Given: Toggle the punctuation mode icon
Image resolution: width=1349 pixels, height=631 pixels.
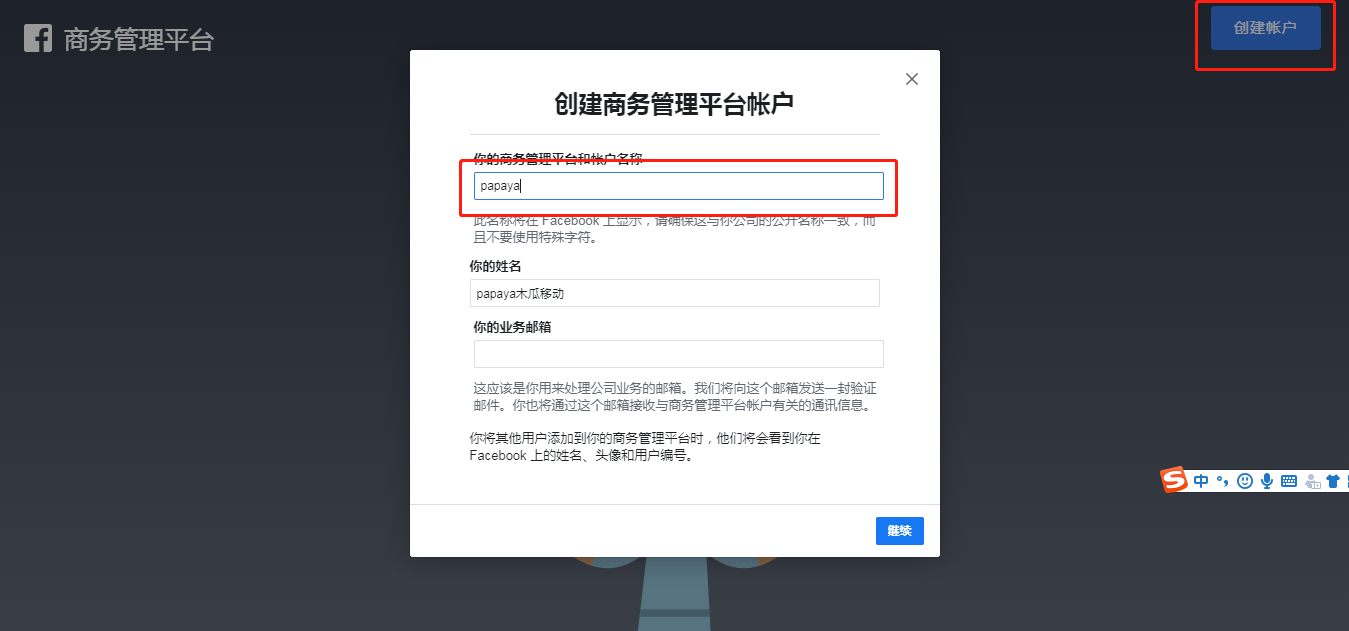Looking at the screenshot, I should click(x=1223, y=481).
